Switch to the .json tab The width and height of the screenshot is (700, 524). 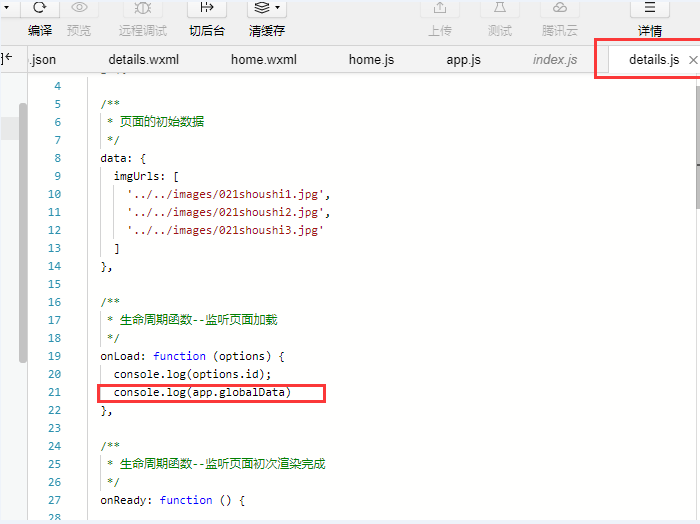tap(43, 59)
